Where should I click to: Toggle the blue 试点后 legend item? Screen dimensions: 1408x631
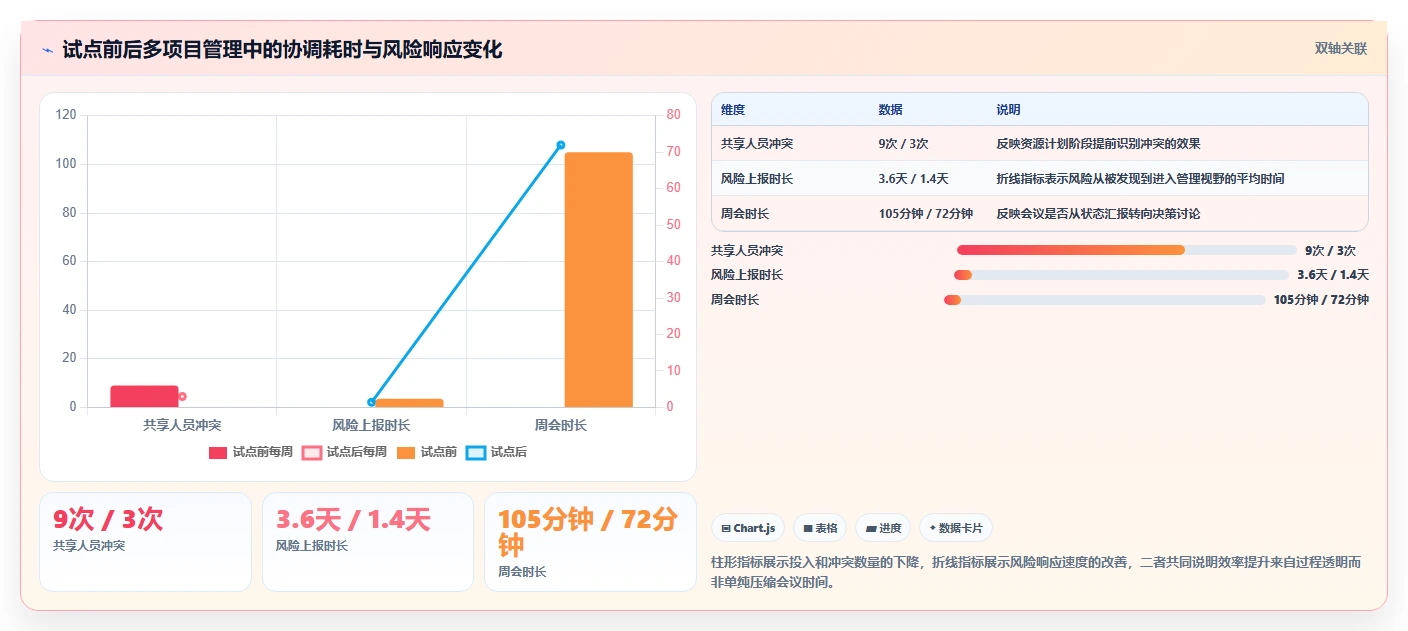[496, 452]
